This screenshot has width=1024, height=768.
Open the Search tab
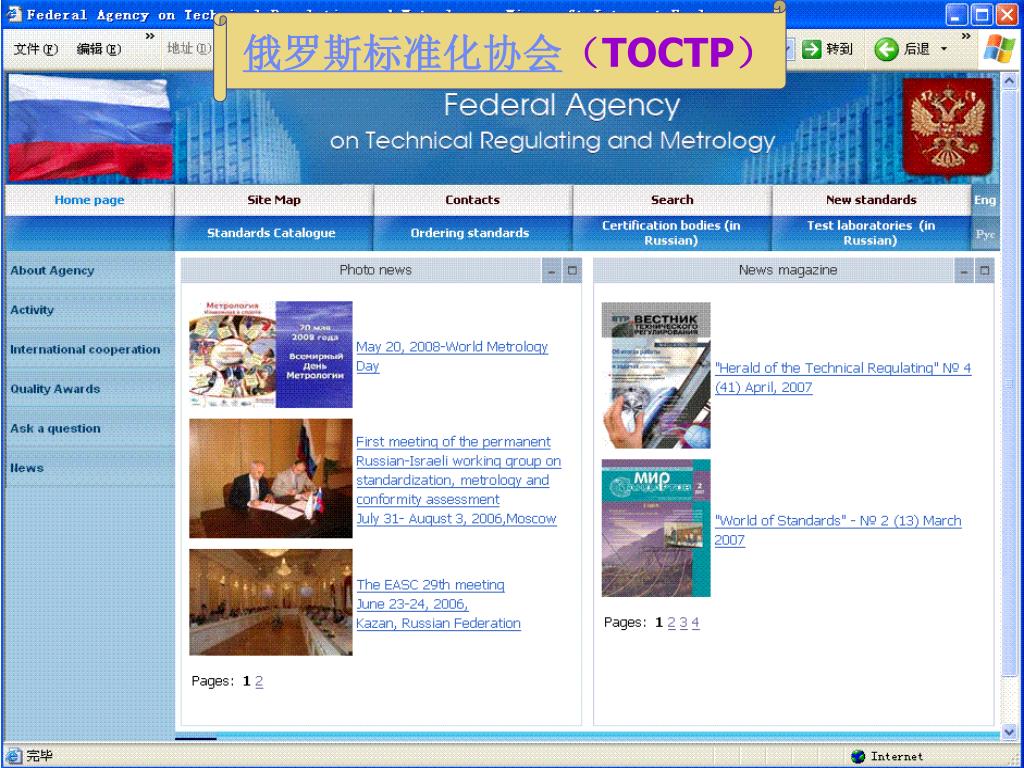672,200
